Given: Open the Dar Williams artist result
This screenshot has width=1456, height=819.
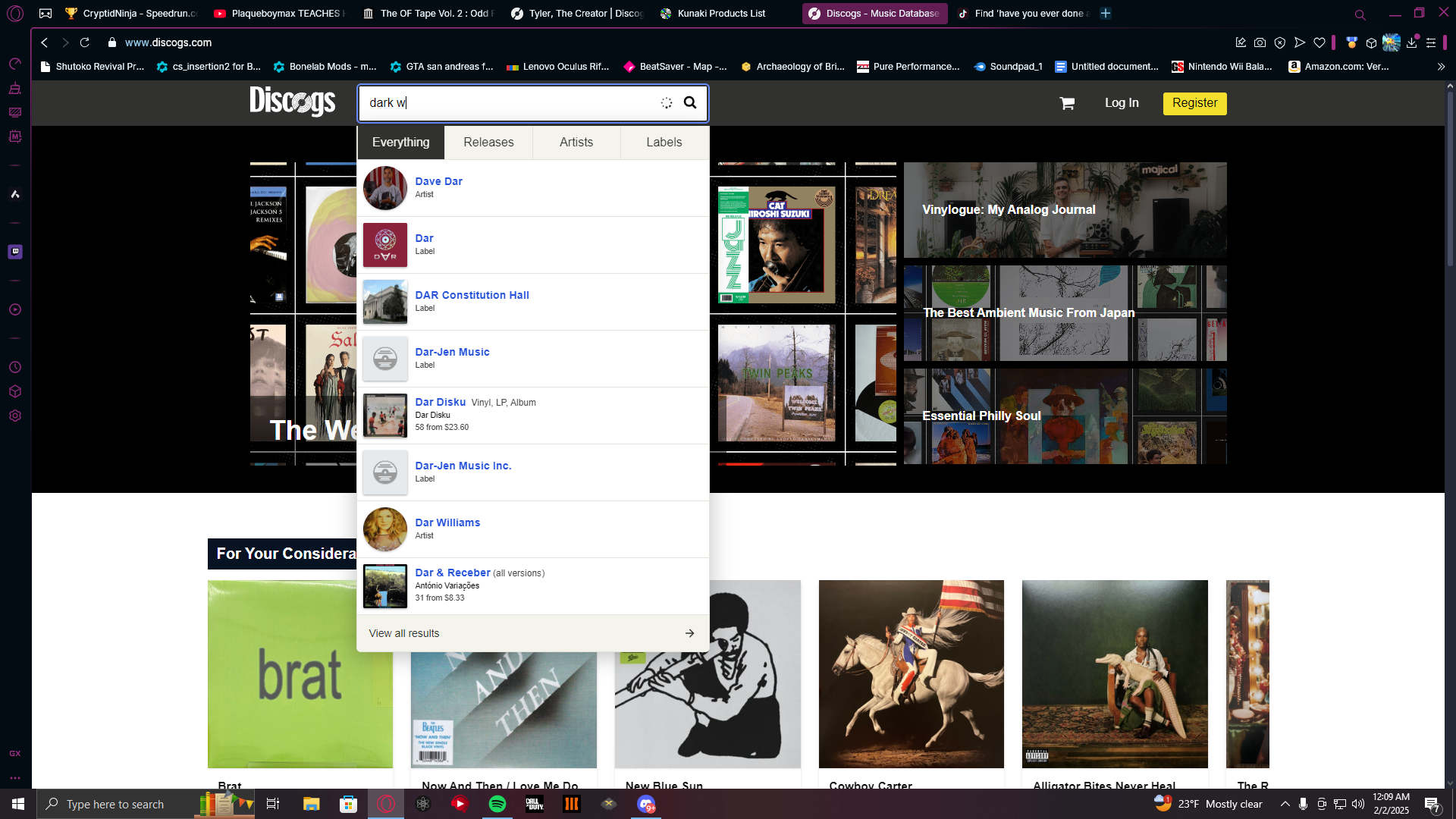Looking at the screenshot, I should point(447,522).
